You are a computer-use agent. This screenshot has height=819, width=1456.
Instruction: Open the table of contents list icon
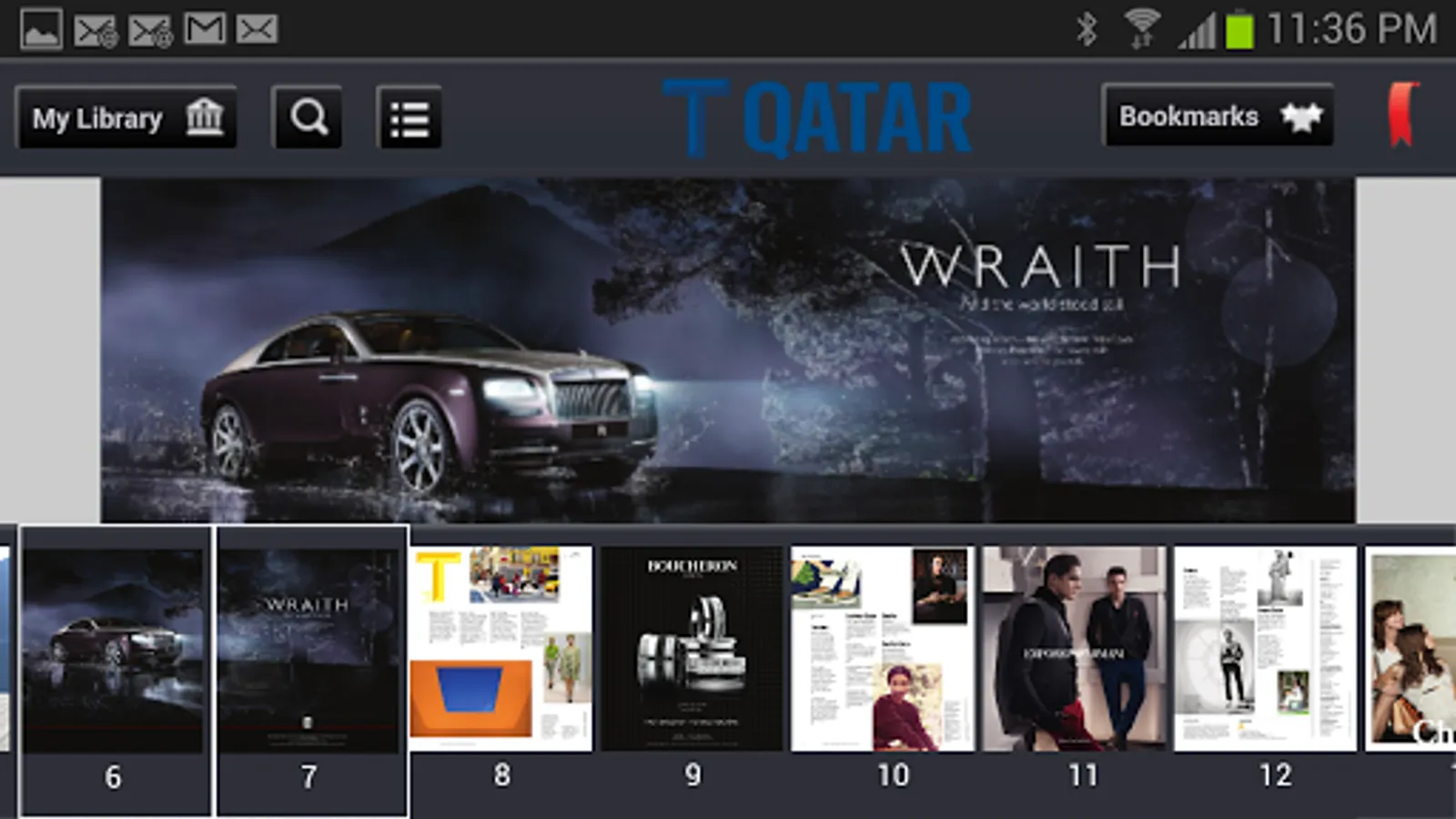point(409,117)
